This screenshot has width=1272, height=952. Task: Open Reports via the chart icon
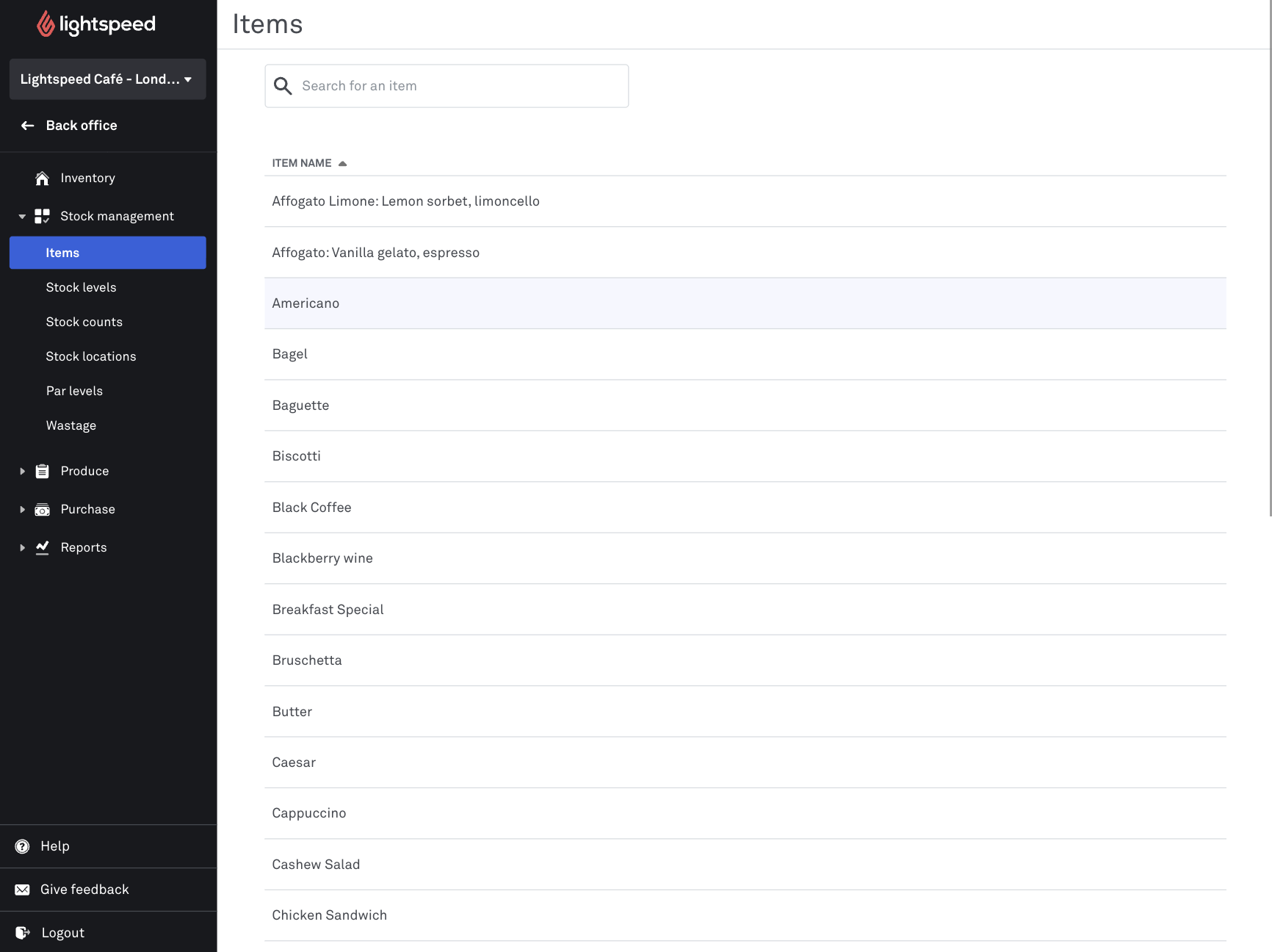coord(42,547)
